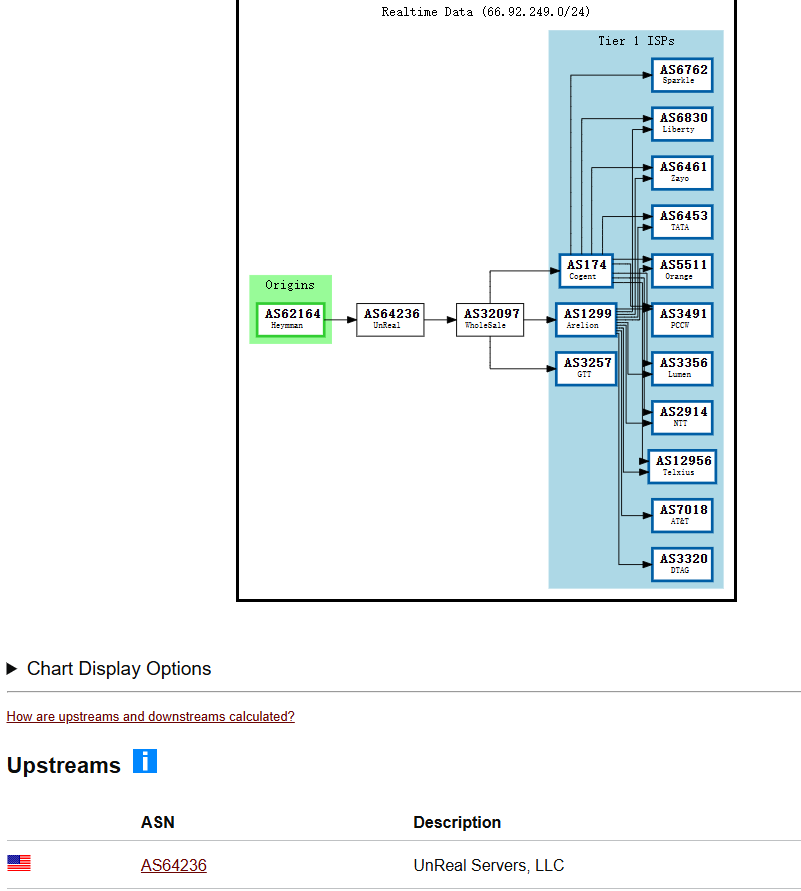Screen dimensions: 801x891
Task: Click the AS2914 NTT node
Action: [x=682, y=418]
